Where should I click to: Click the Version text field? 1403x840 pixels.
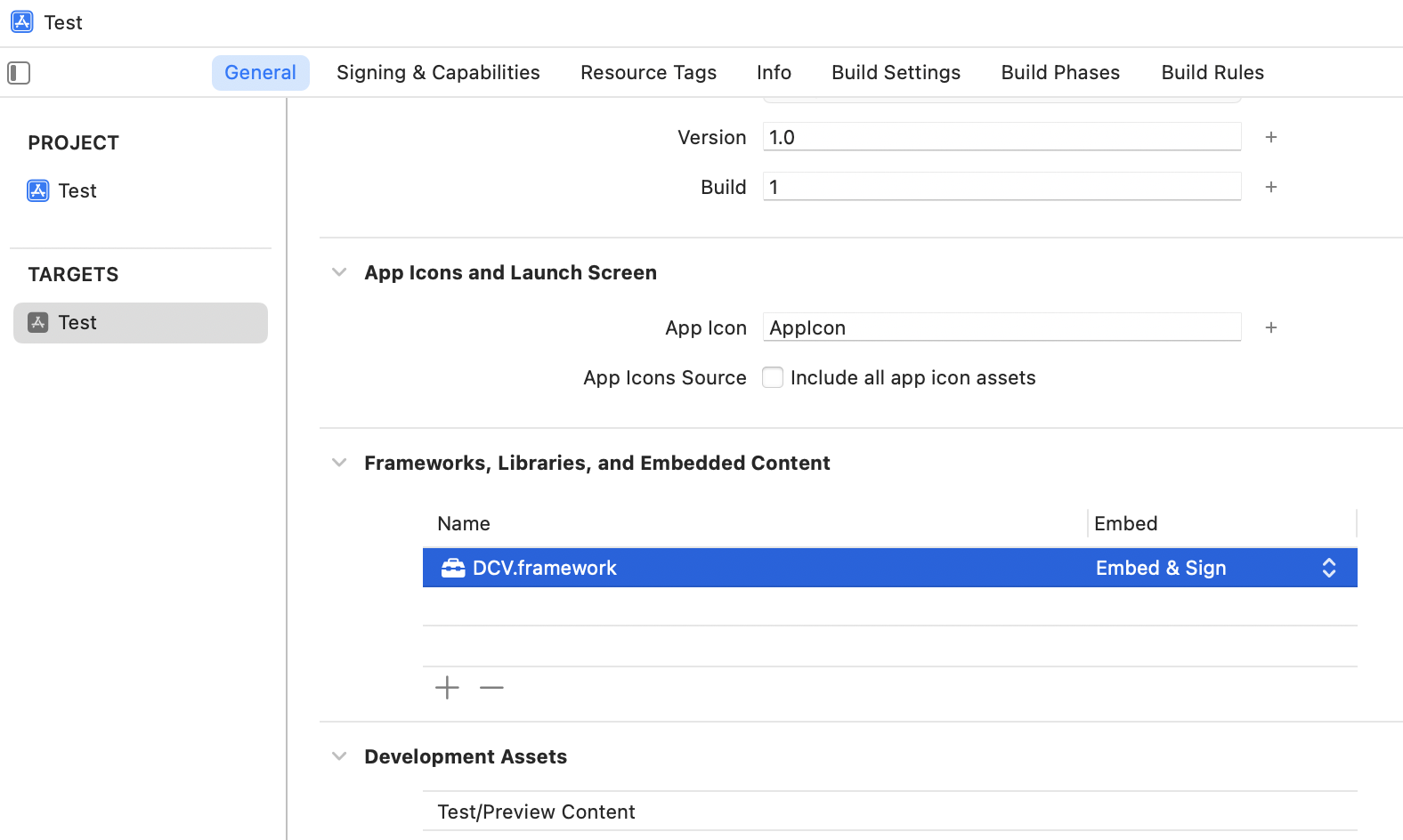(x=1002, y=137)
